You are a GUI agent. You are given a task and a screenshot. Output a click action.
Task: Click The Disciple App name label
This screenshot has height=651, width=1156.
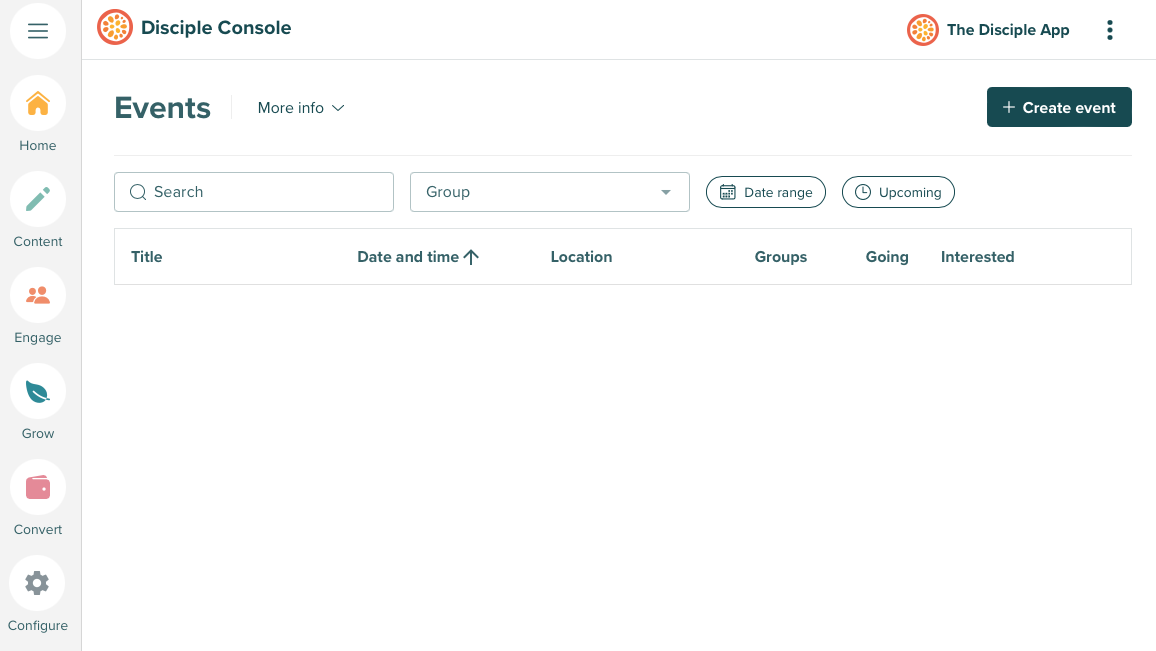click(1008, 30)
